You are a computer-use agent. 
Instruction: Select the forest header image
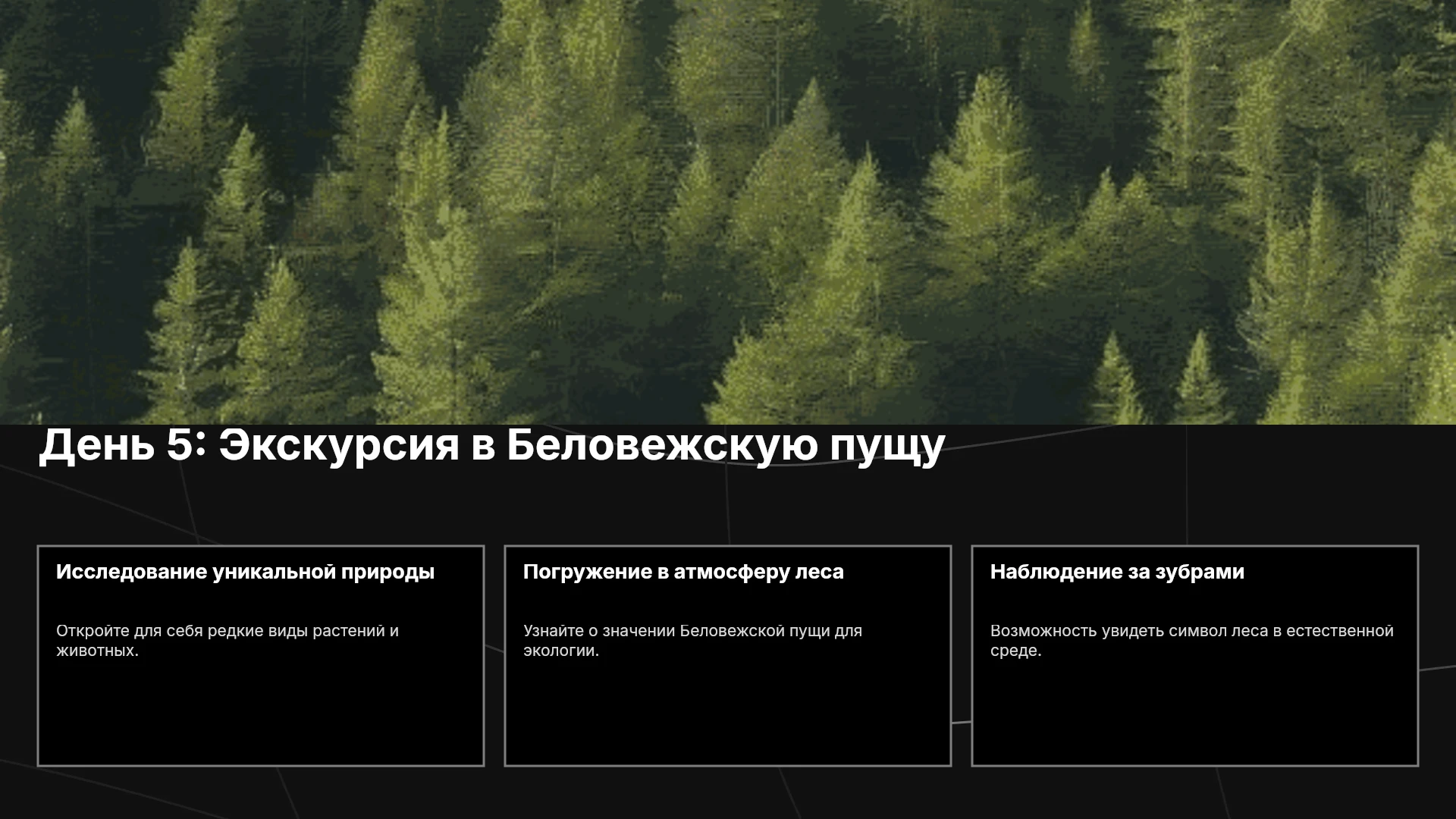coord(728,212)
